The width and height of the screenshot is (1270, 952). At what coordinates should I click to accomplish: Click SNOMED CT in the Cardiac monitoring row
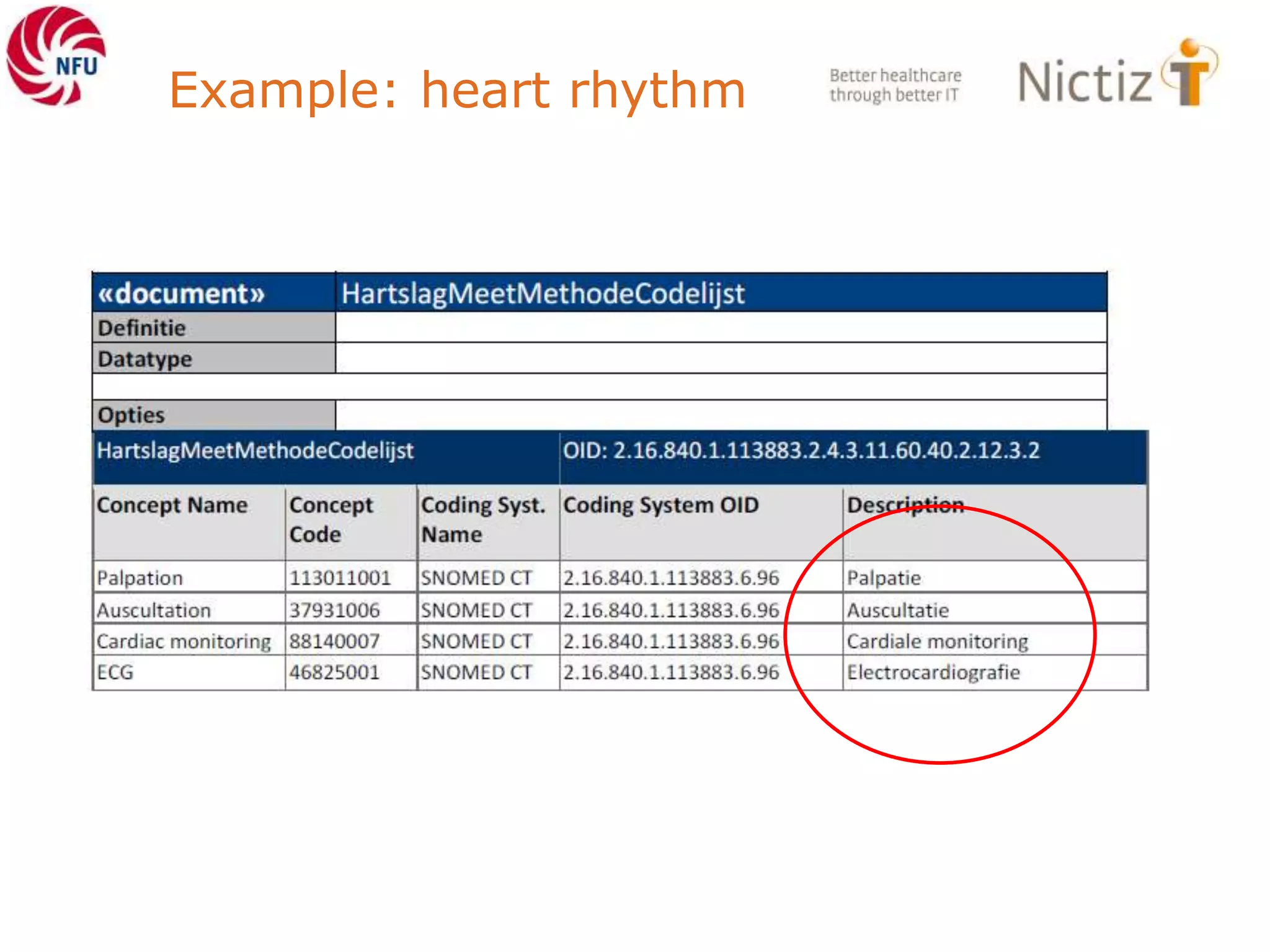tap(489, 641)
